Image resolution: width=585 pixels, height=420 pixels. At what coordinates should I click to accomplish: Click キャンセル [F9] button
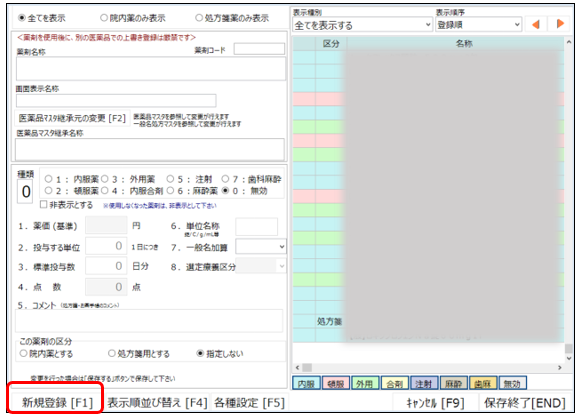[435, 403]
